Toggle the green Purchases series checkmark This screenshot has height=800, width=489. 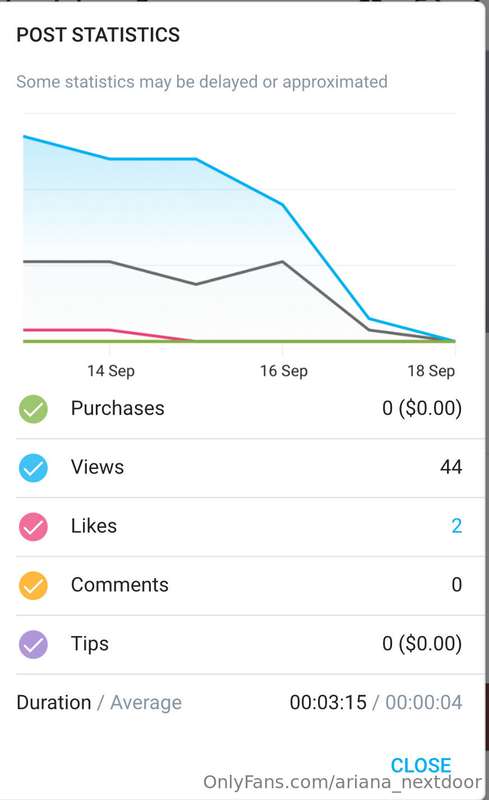click(33, 409)
